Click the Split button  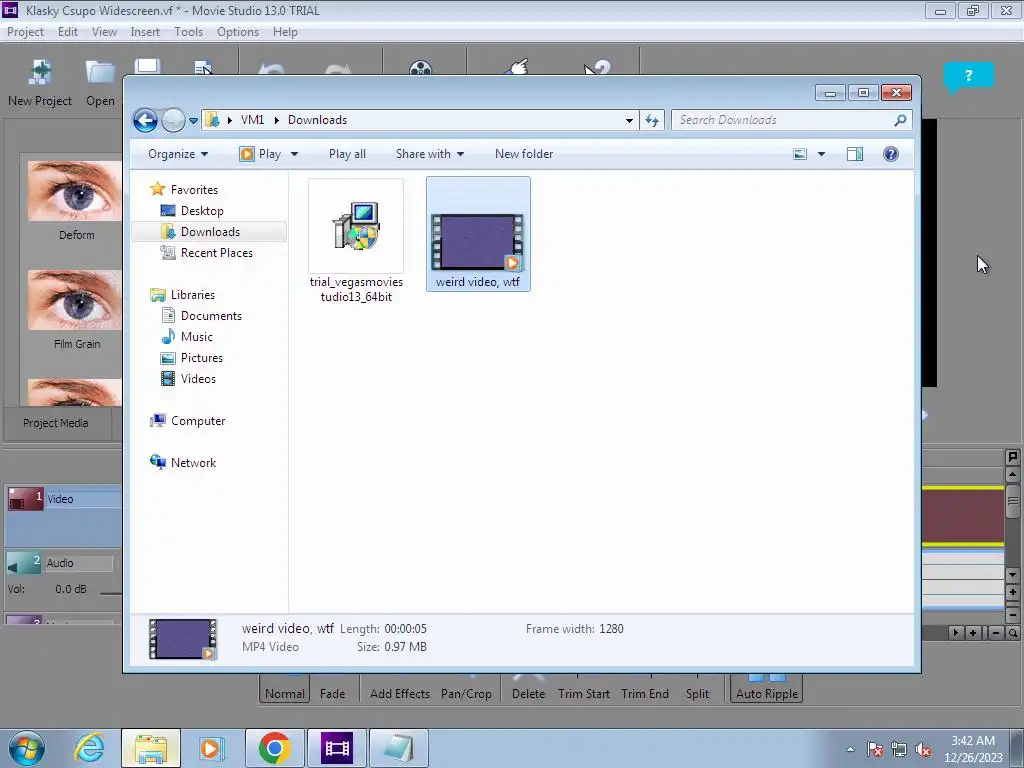[697, 694]
